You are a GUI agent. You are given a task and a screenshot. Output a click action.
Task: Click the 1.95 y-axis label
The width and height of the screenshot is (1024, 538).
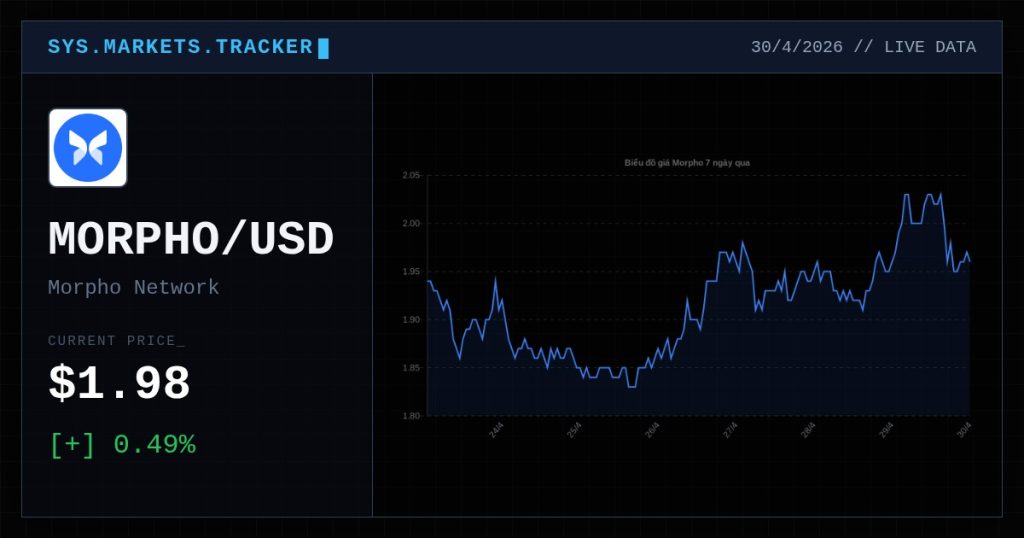411,272
